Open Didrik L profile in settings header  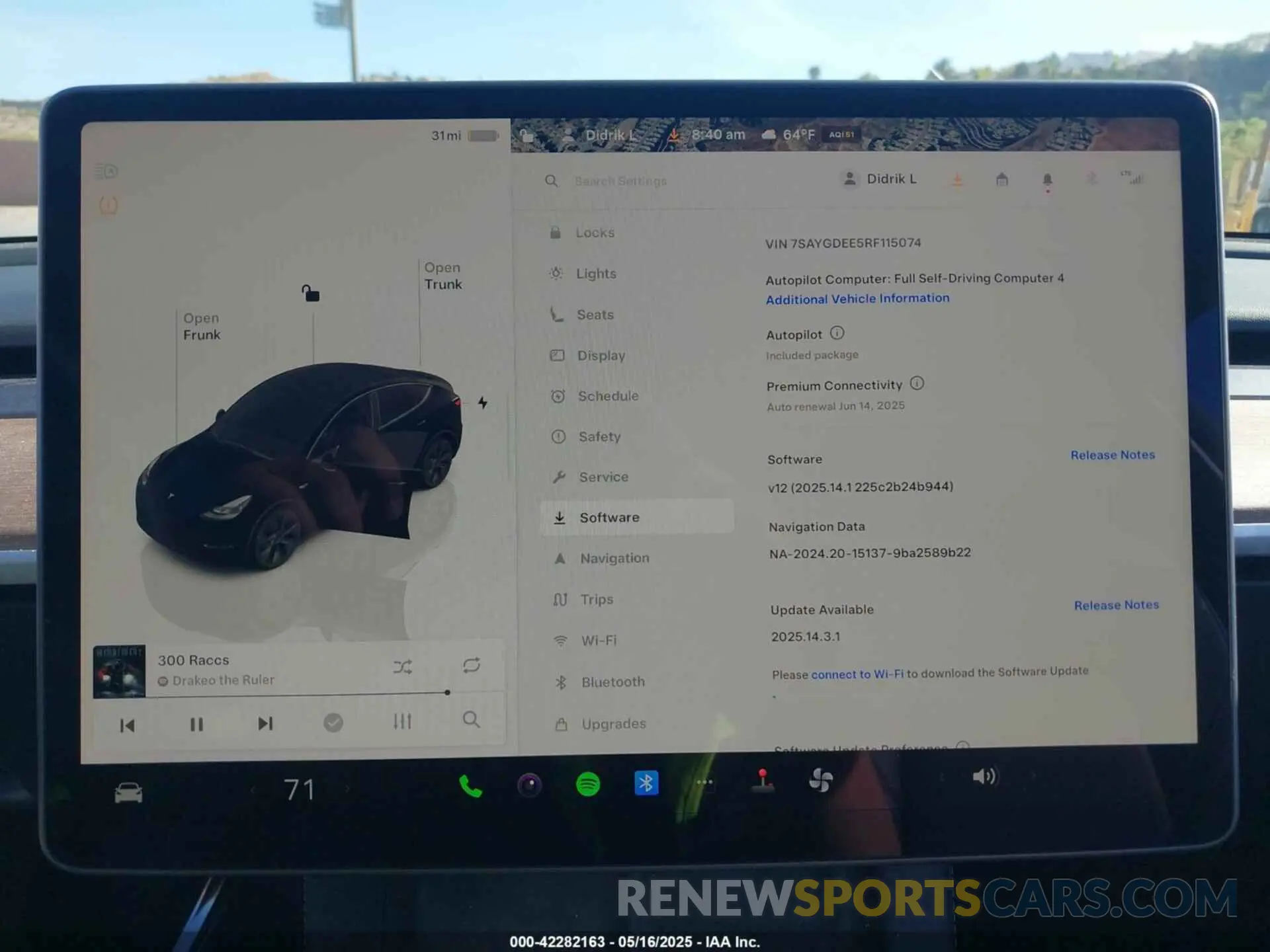pyautogui.click(x=880, y=178)
